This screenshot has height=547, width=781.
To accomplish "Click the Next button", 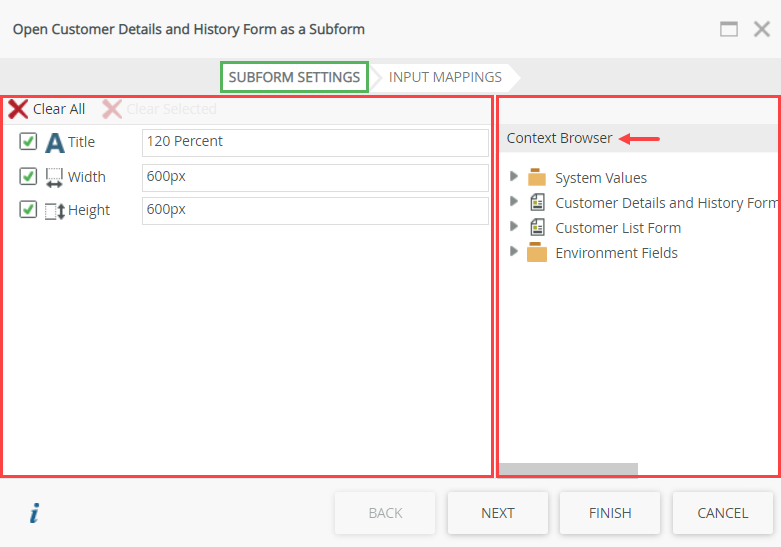I will click(498, 513).
